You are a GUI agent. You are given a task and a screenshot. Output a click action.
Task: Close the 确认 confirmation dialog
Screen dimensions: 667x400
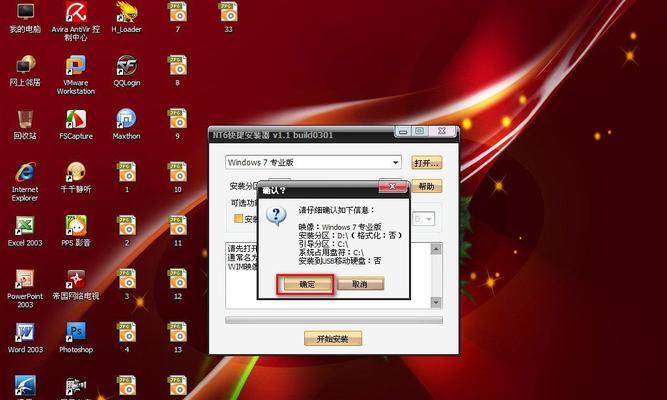393,186
